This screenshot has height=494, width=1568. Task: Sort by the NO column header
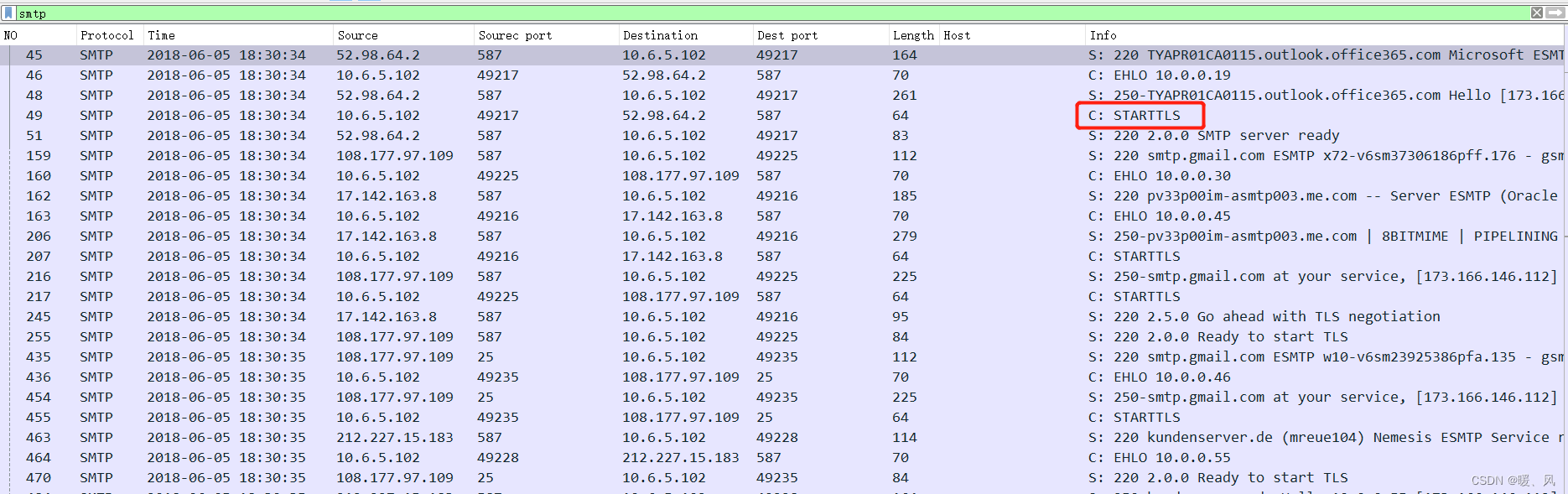point(11,35)
